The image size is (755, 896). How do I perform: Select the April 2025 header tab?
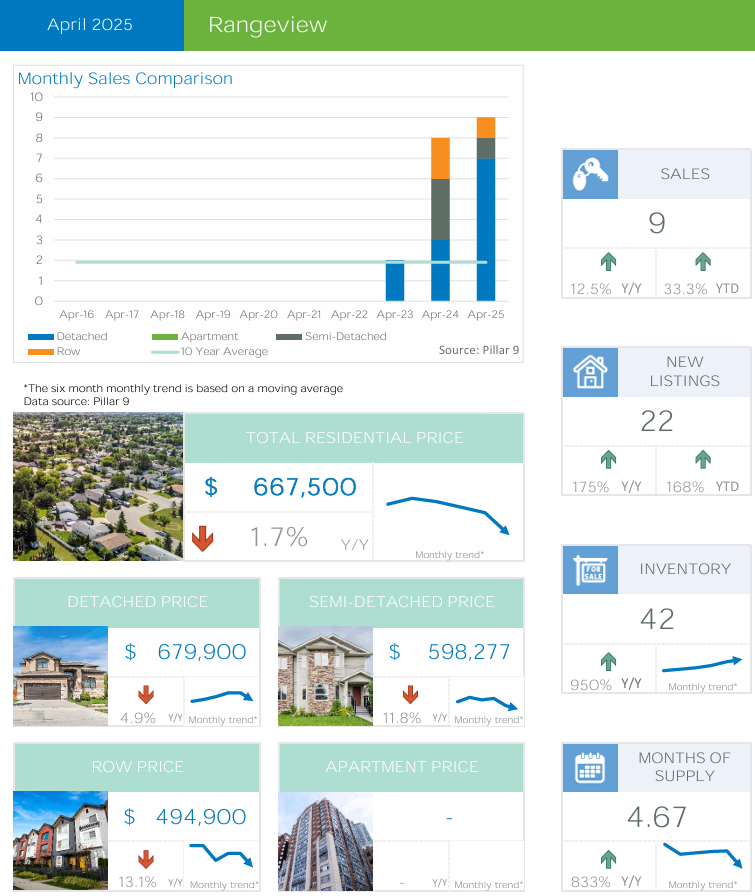(90, 25)
